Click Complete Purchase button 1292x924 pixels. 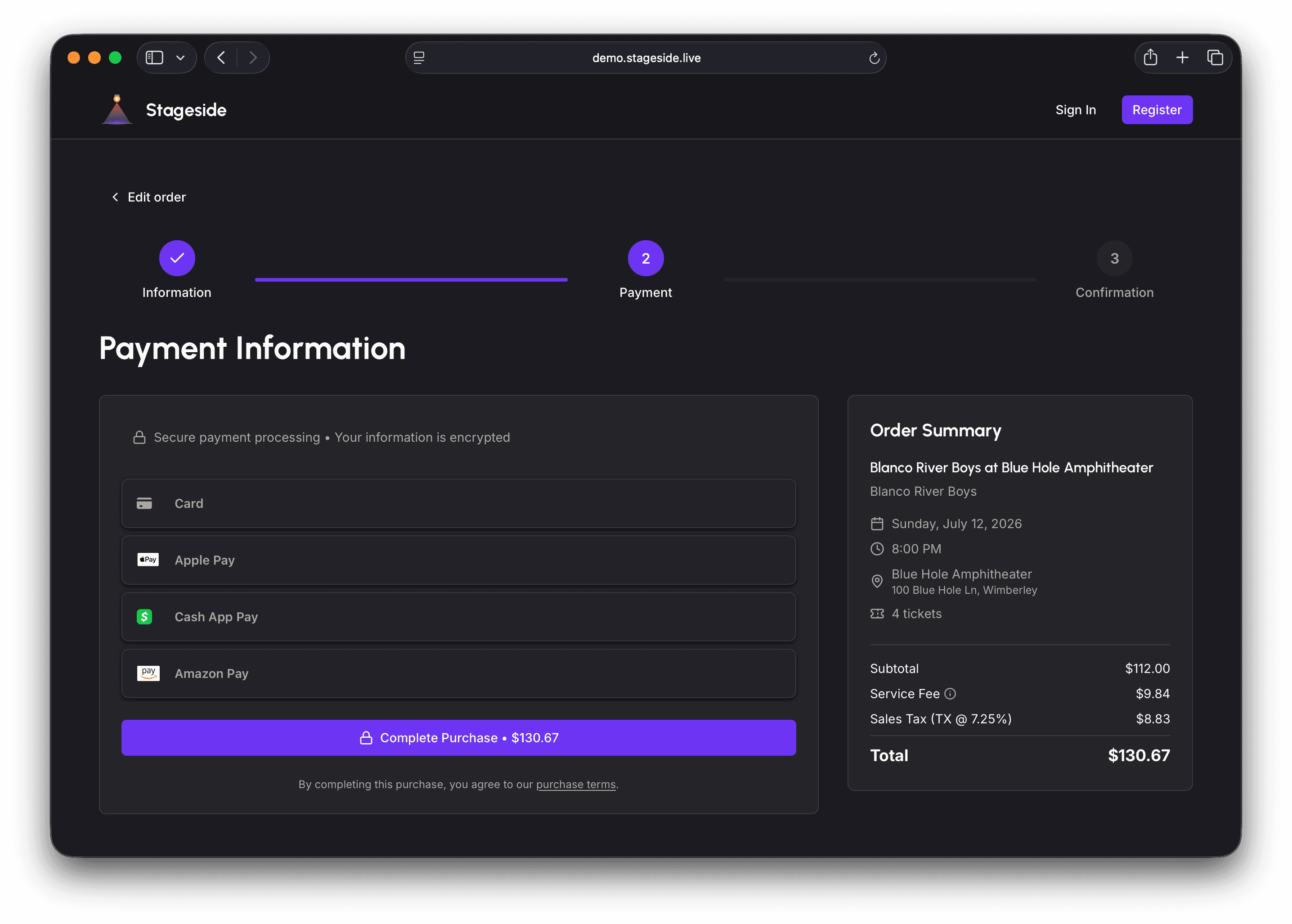[x=458, y=738]
